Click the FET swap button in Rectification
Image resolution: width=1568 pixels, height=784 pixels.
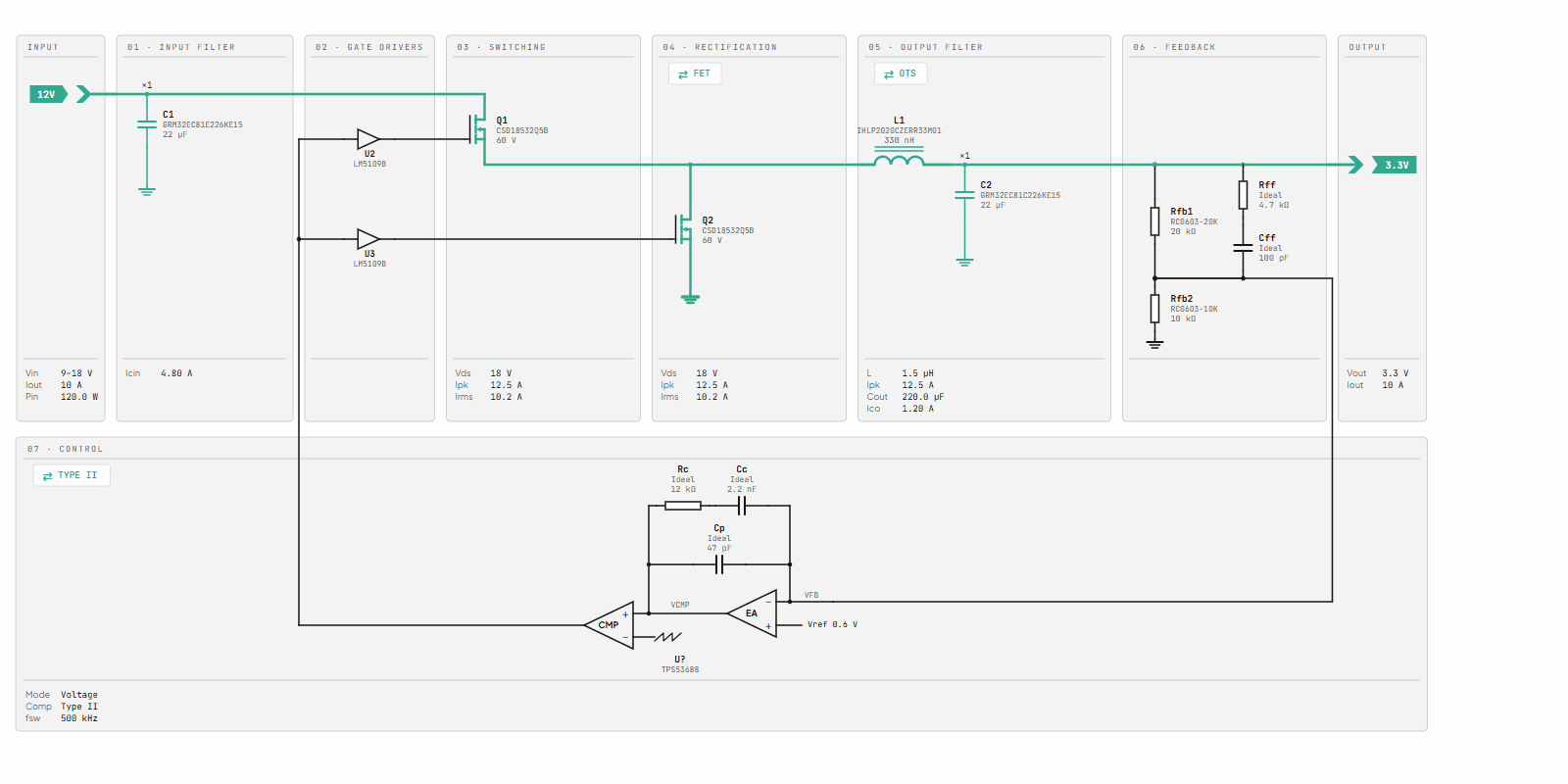(x=695, y=73)
